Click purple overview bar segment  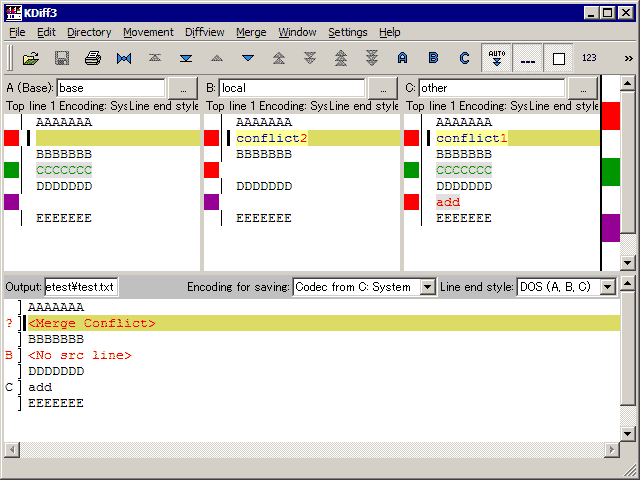pyautogui.click(x=611, y=228)
